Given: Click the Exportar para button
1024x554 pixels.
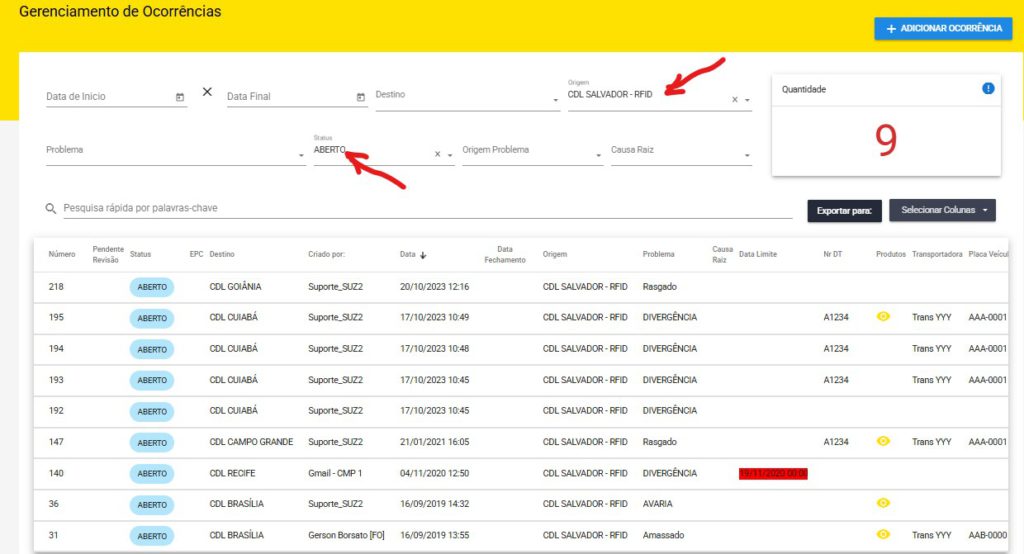Looking at the screenshot, I should pos(844,211).
